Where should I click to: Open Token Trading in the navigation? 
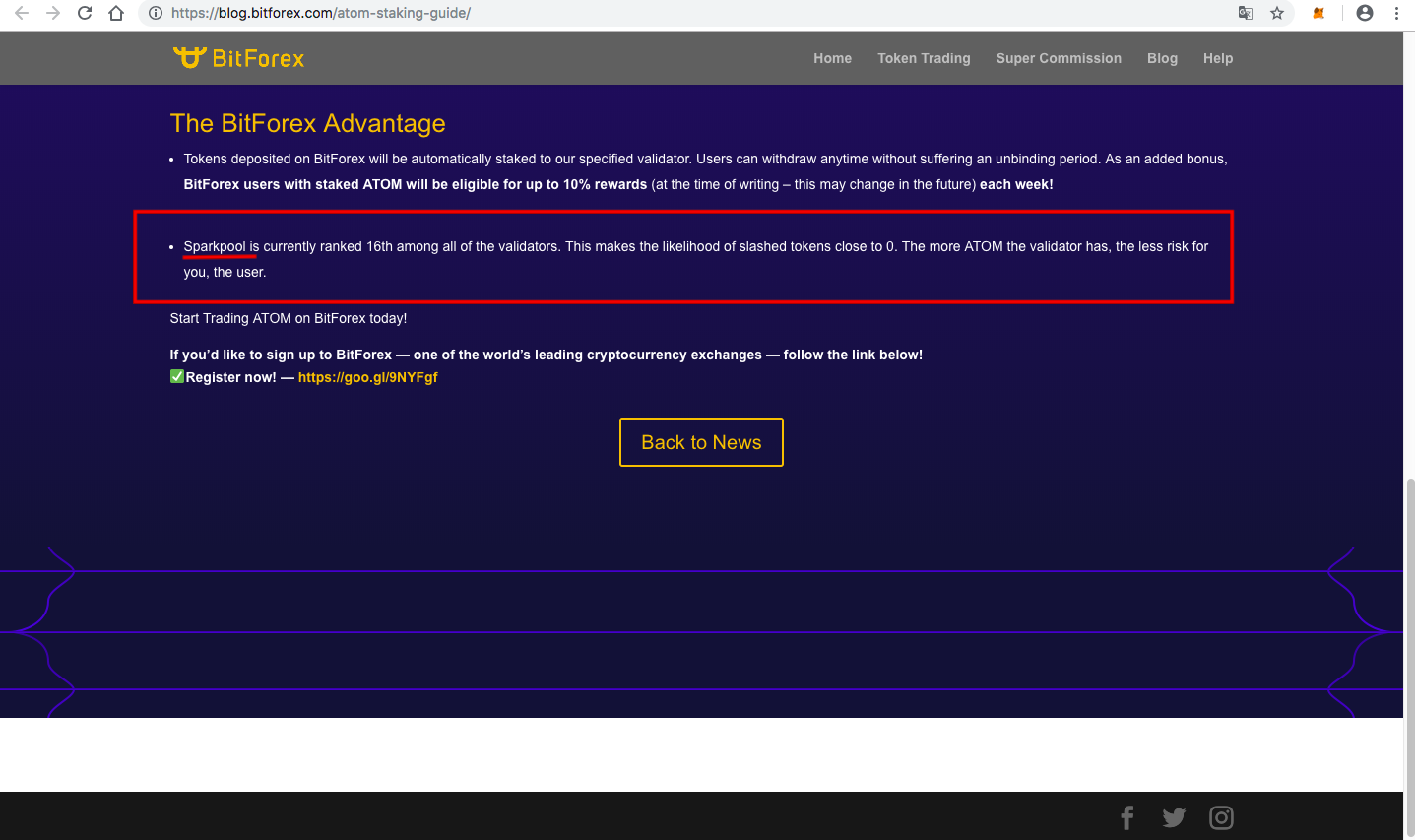(x=925, y=58)
